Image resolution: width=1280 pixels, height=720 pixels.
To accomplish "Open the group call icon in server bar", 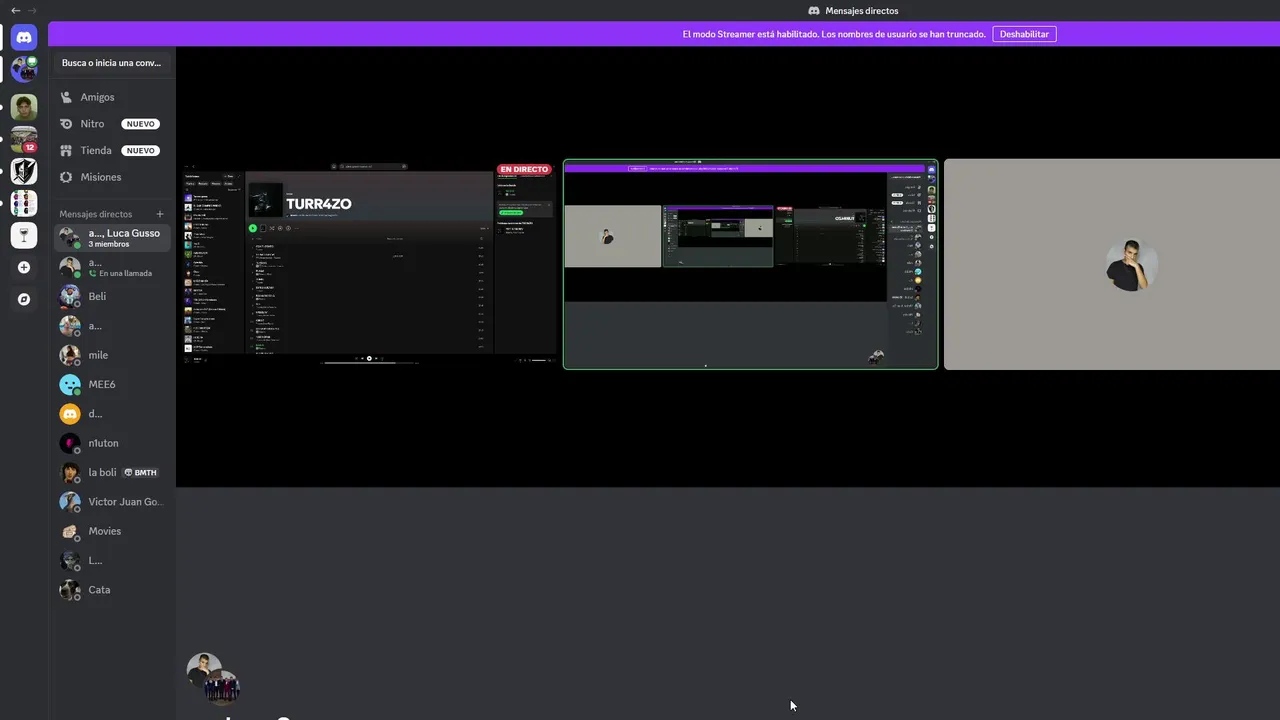I will point(24,69).
